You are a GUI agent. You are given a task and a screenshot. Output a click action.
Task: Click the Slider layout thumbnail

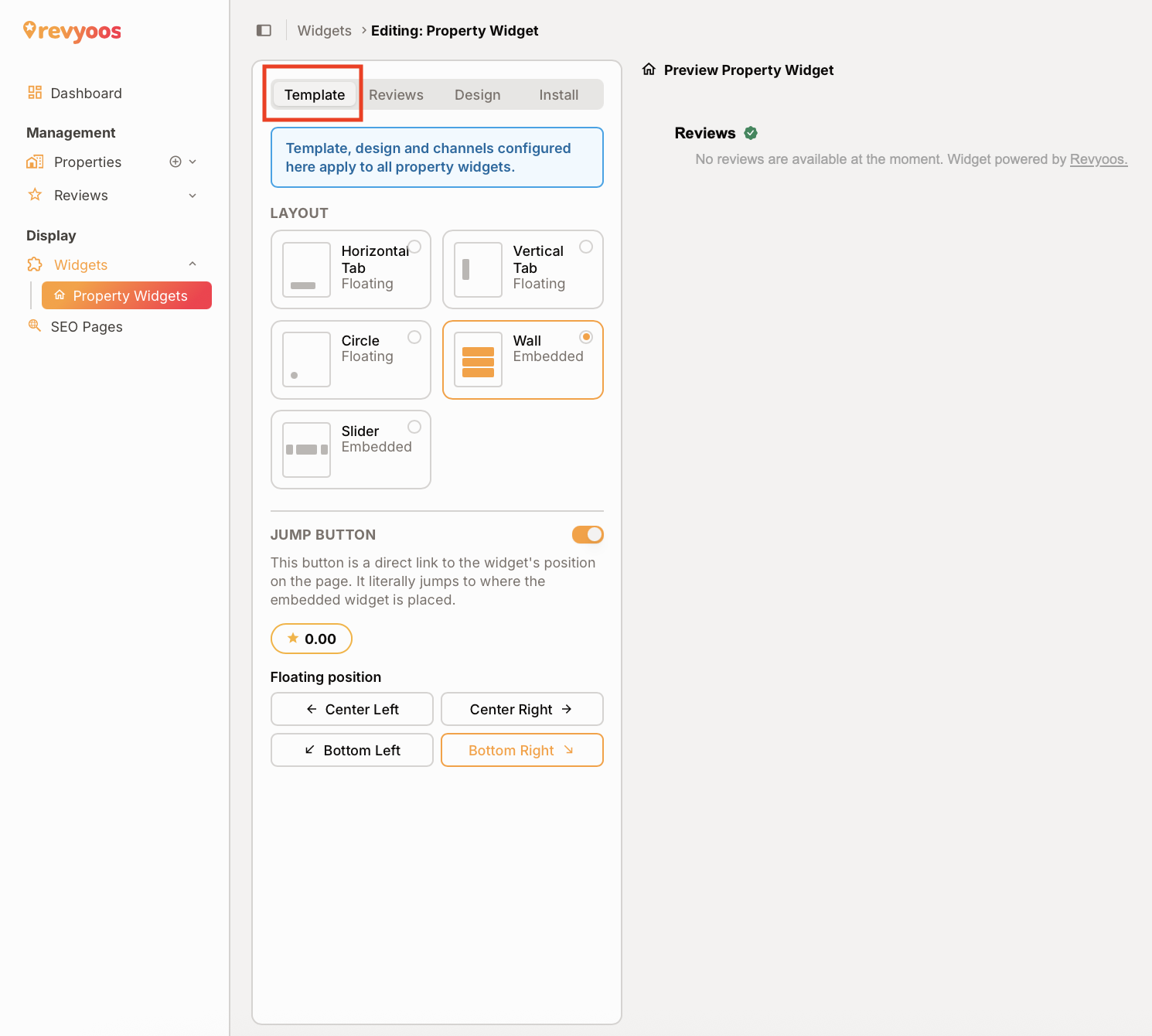click(307, 450)
